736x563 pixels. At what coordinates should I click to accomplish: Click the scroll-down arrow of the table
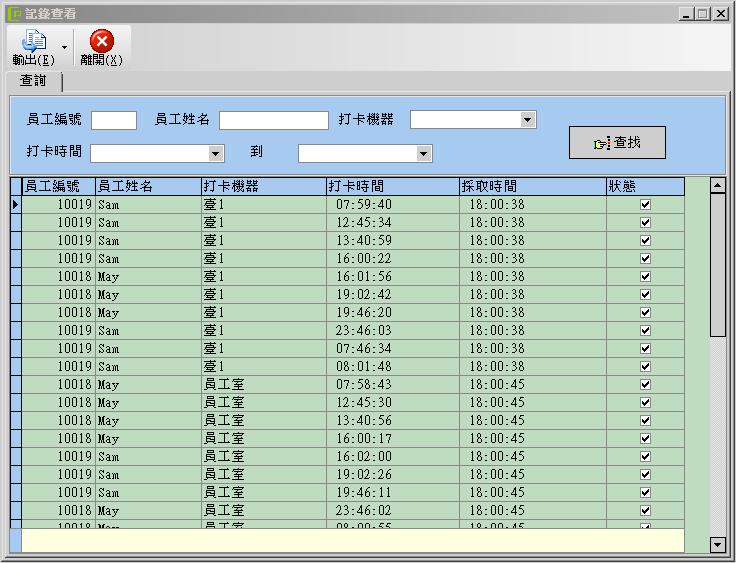[x=717, y=544]
